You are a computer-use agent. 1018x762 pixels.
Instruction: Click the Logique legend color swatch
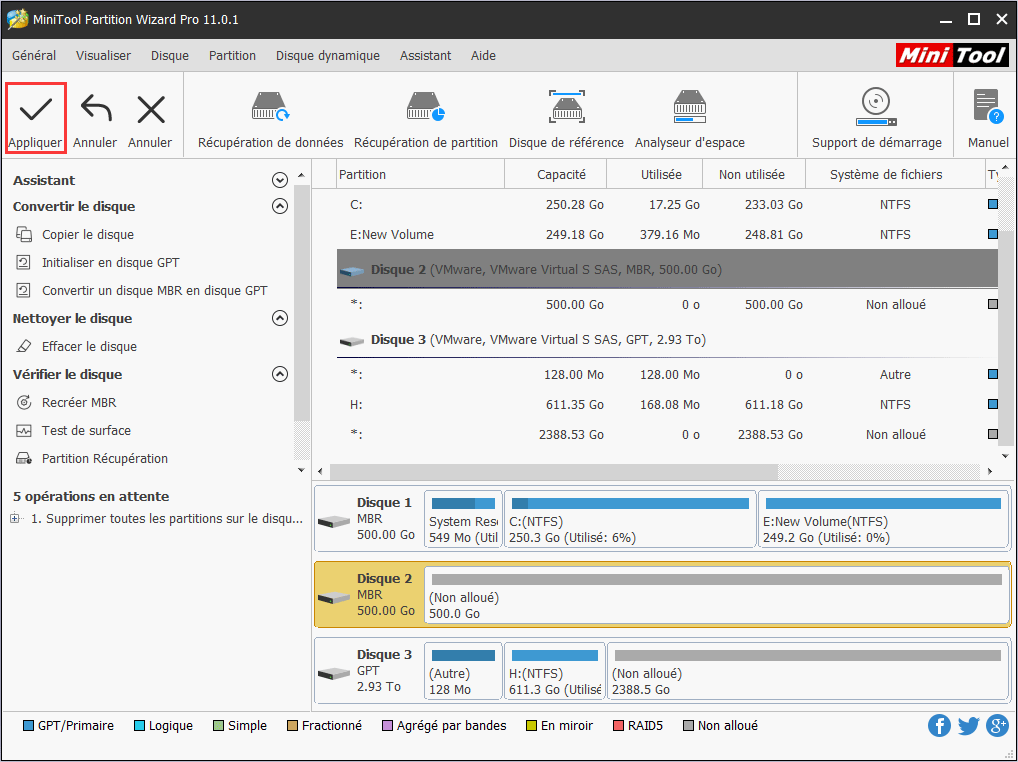(139, 726)
